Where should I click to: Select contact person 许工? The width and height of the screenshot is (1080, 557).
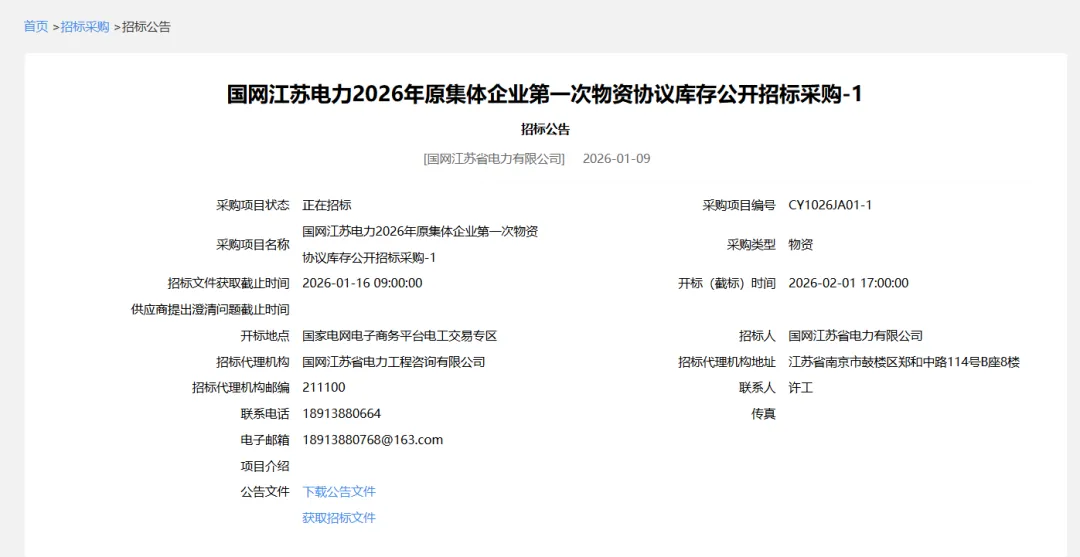tap(800, 388)
